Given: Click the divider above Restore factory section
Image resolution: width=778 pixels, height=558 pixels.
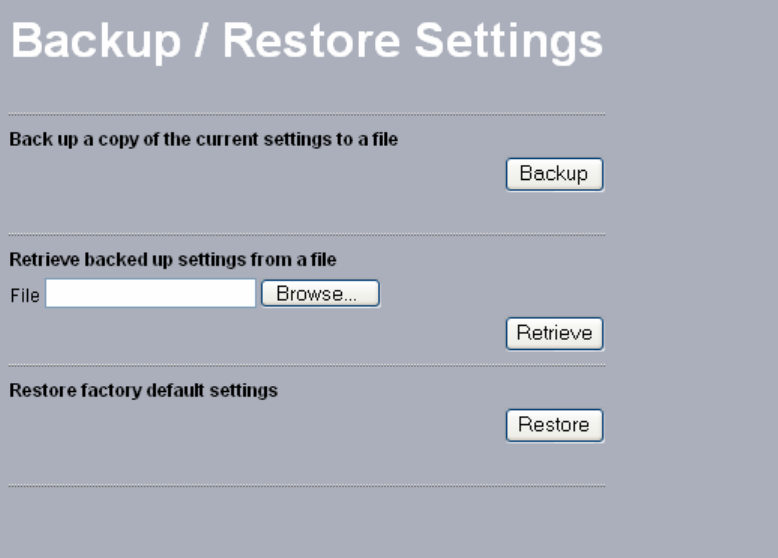Looking at the screenshot, I should [306, 366].
